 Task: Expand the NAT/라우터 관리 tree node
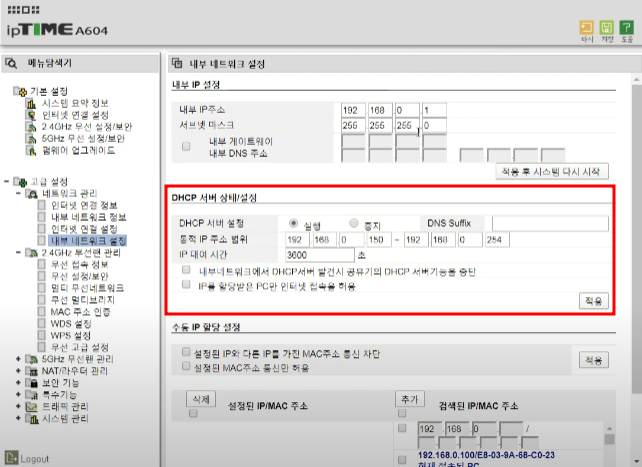18,371
